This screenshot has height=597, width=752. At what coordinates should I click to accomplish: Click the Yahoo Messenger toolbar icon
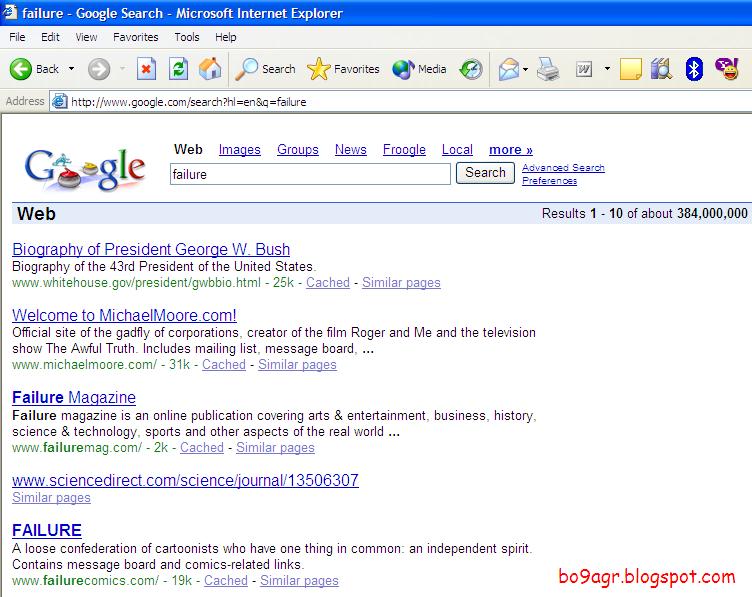[x=727, y=69]
